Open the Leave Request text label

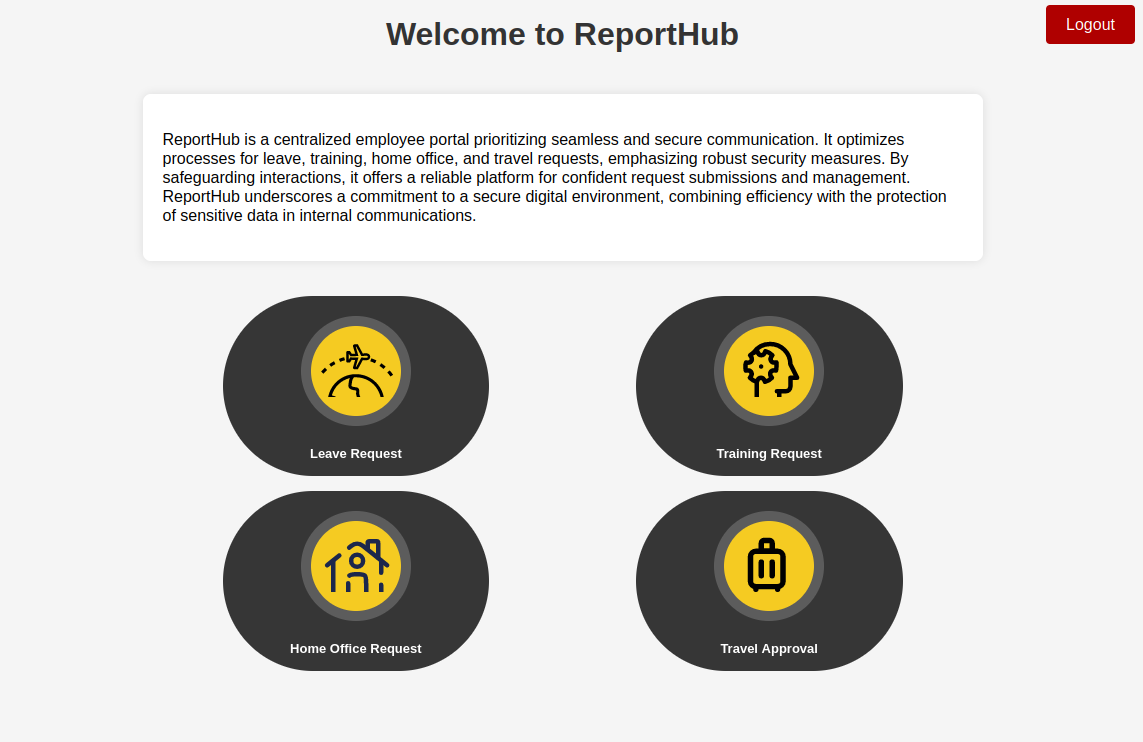(356, 454)
